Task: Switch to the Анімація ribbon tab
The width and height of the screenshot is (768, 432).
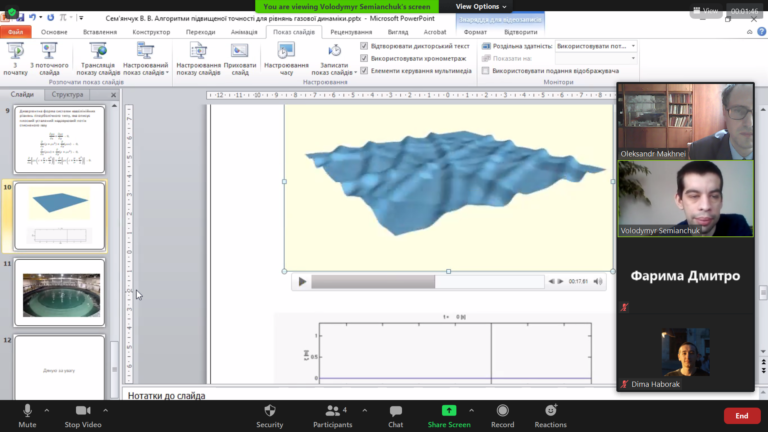Action: 244,32
